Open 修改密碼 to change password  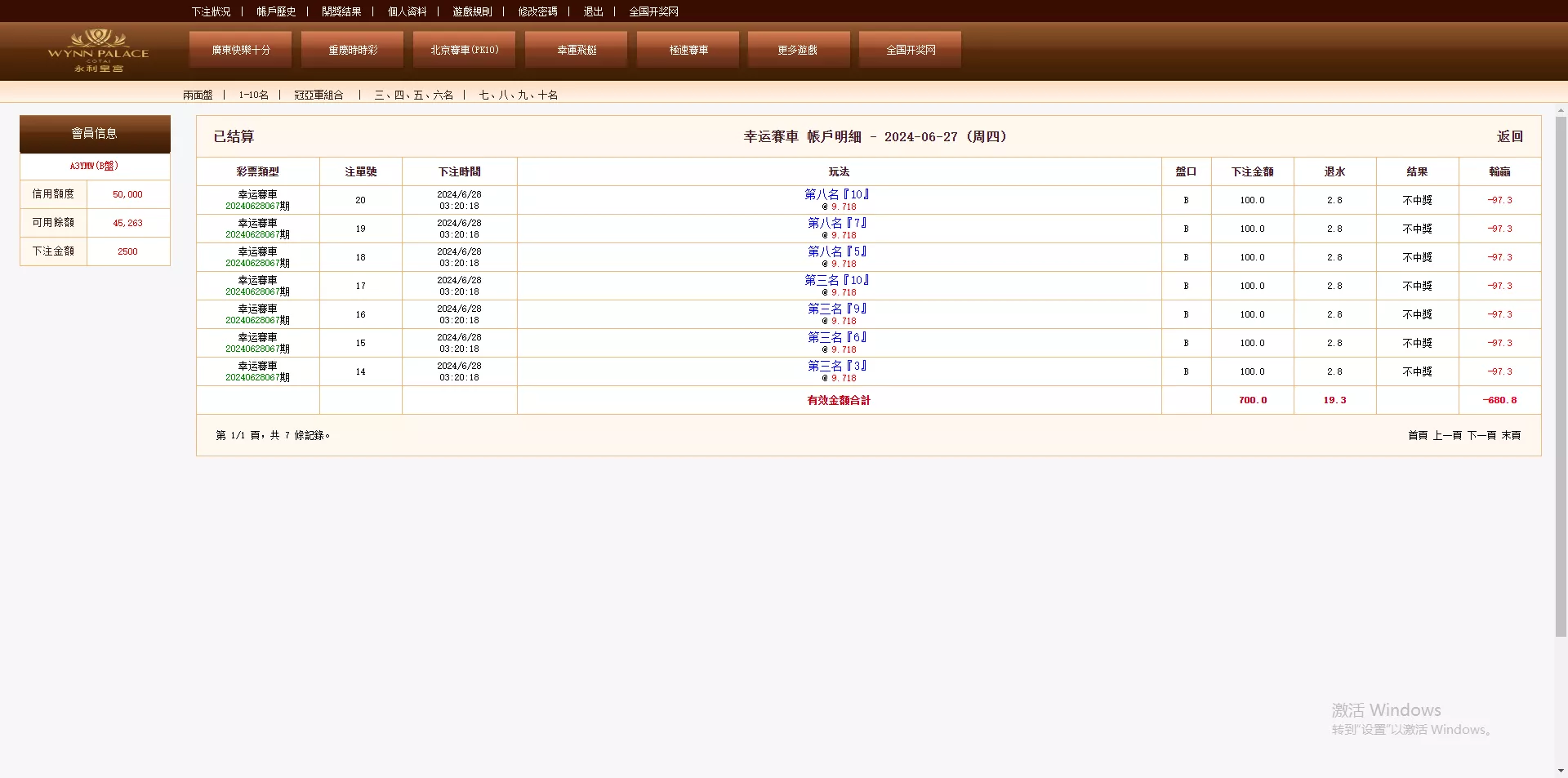(537, 11)
